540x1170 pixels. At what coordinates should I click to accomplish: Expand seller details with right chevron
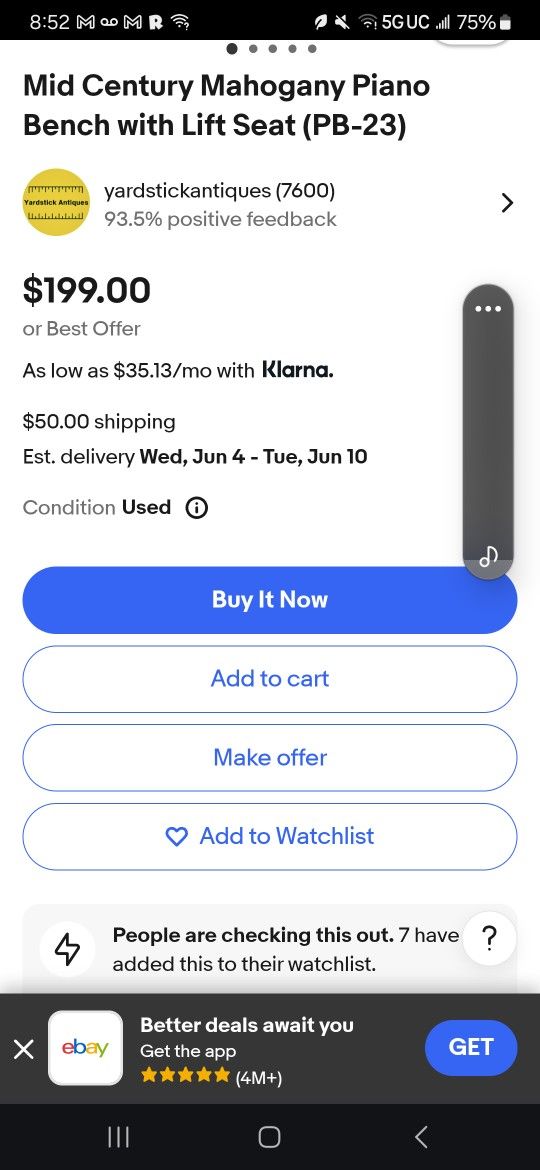(x=507, y=203)
